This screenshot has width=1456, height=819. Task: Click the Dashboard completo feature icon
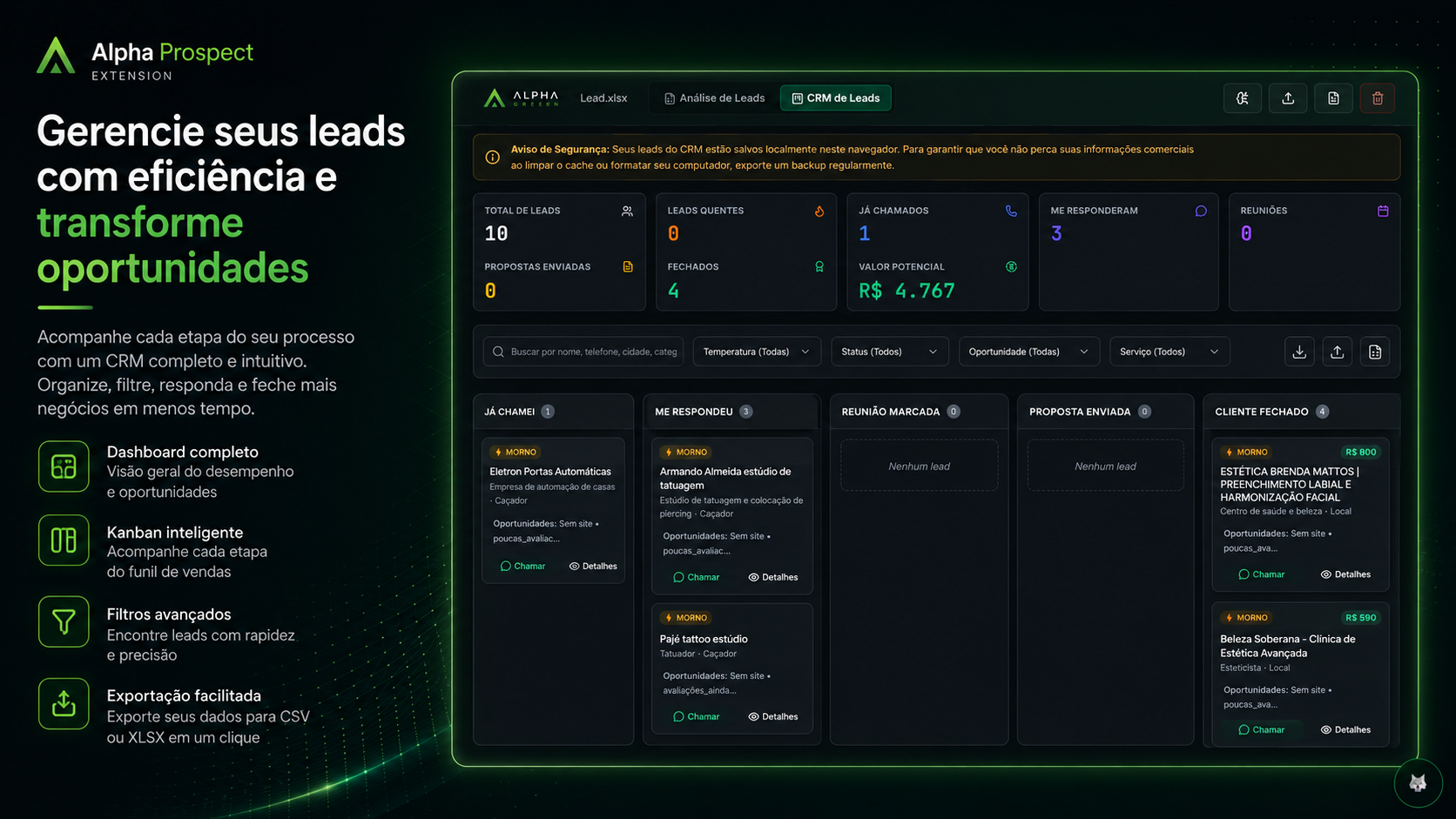pos(64,467)
